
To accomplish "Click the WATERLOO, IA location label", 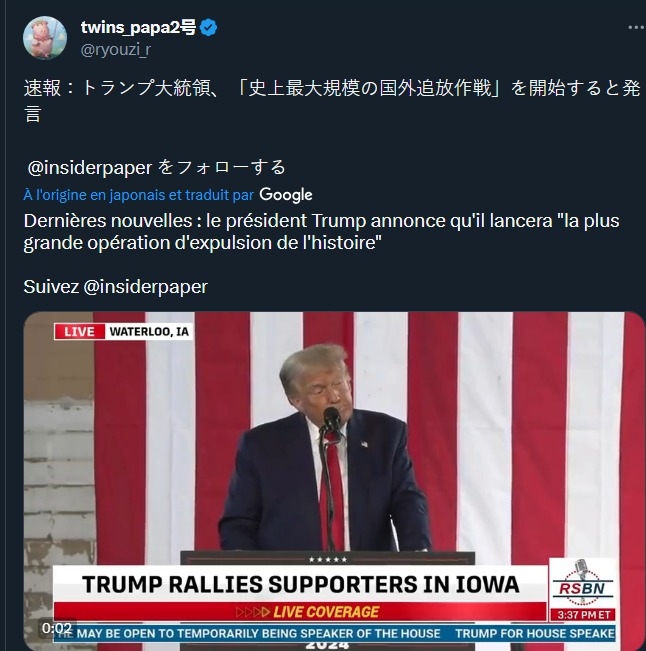I will pos(149,331).
